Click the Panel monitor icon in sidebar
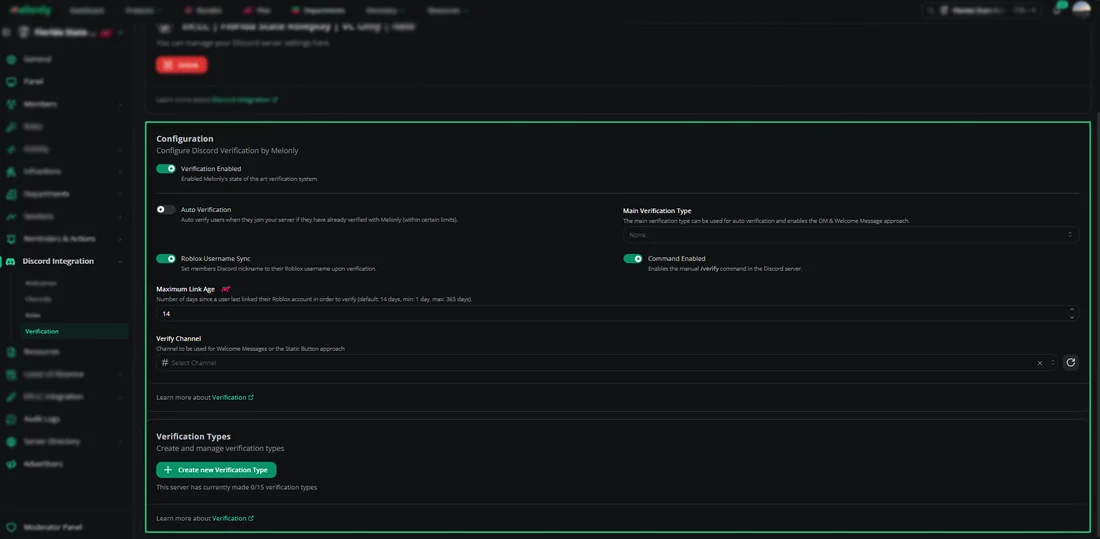 11,81
